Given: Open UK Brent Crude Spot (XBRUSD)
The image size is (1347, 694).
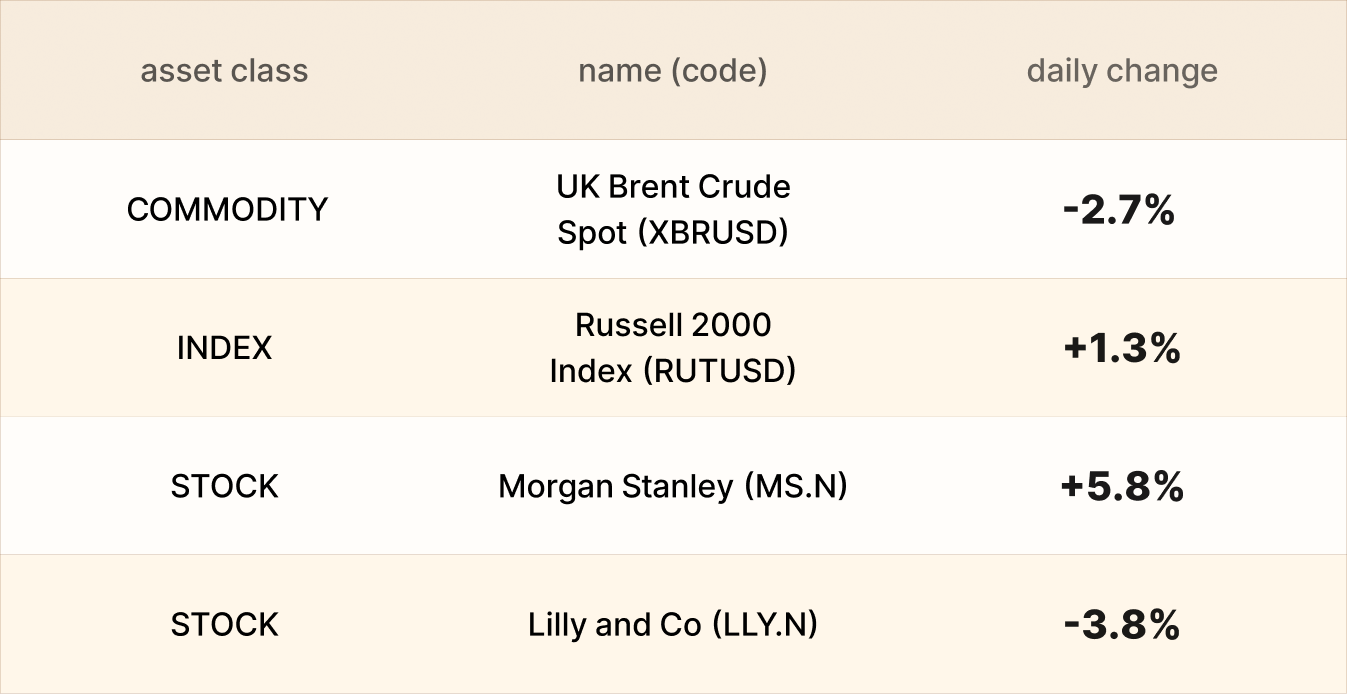Looking at the screenshot, I should coord(673,209).
